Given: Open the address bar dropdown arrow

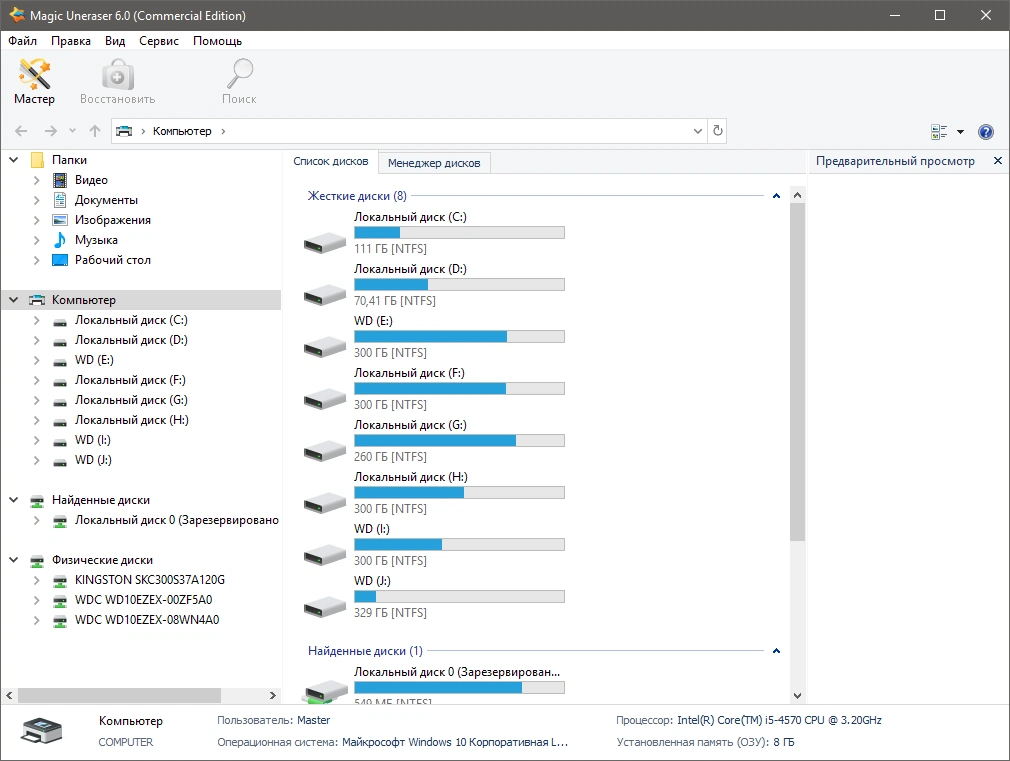Looking at the screenshot, I should coord(698,131).
